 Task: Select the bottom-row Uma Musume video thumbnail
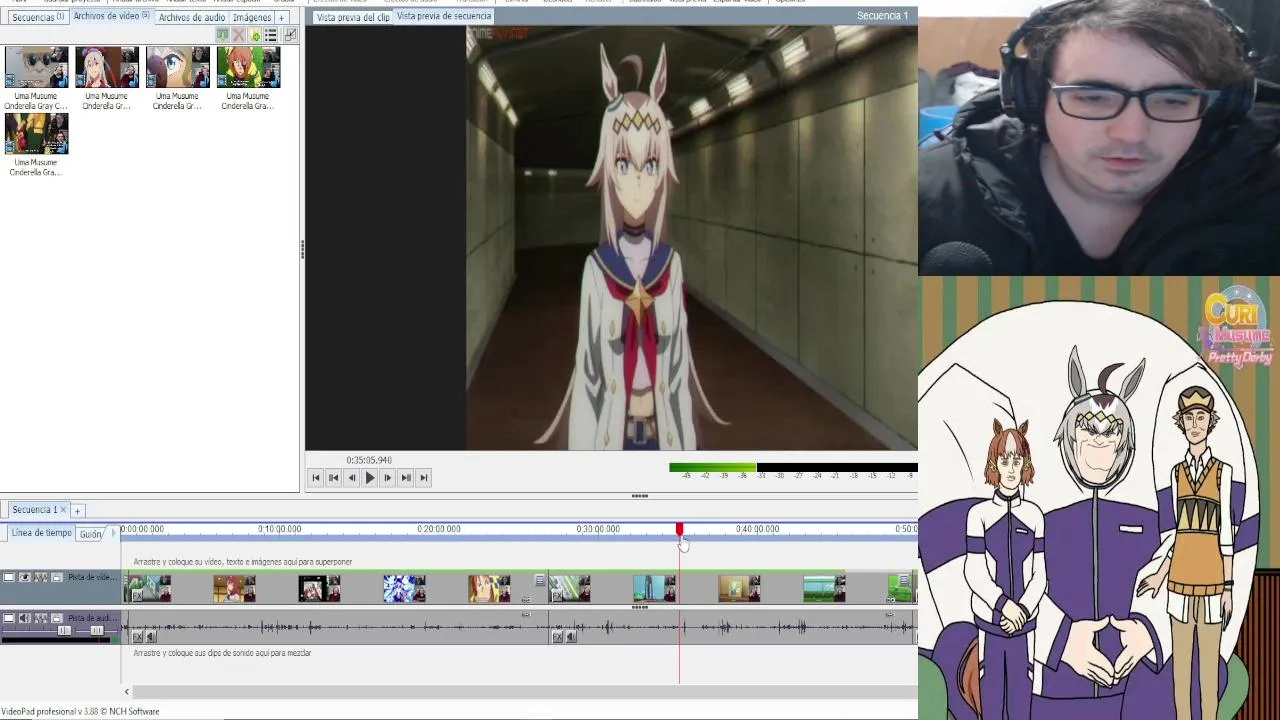point(36,134)
